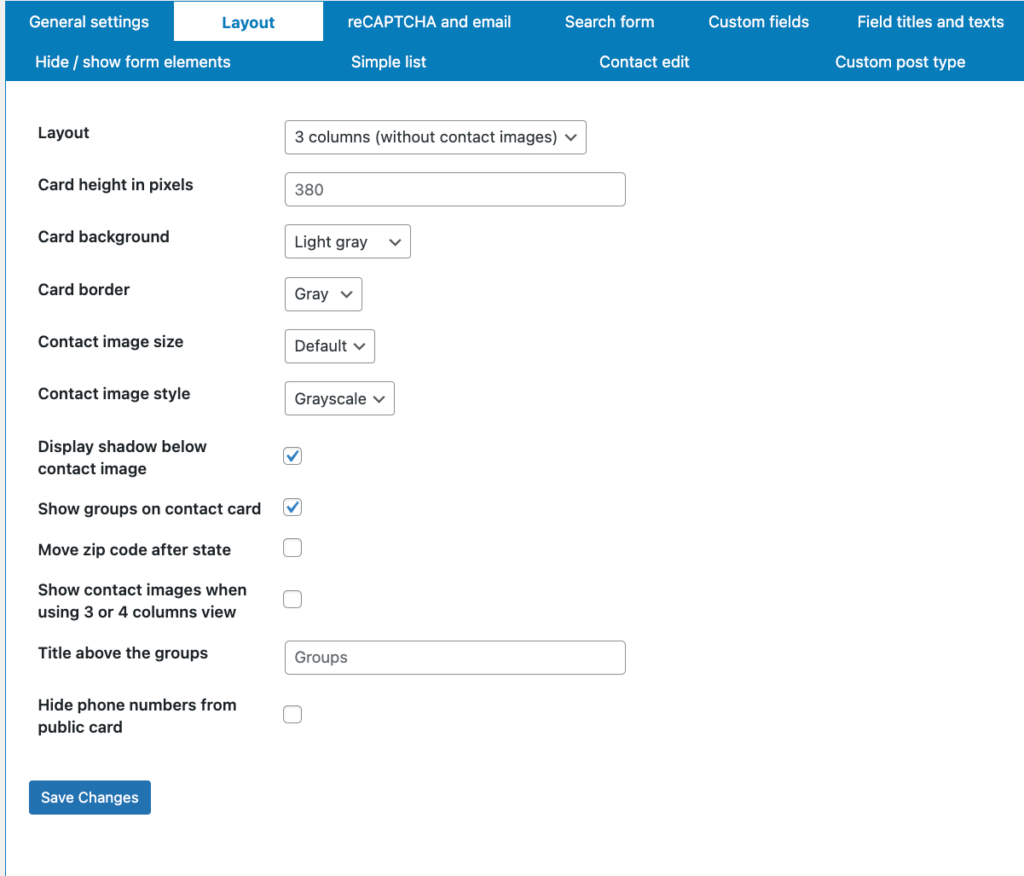
Task: Open the Layout columns dropdown
Action: (x=436, y=137)
